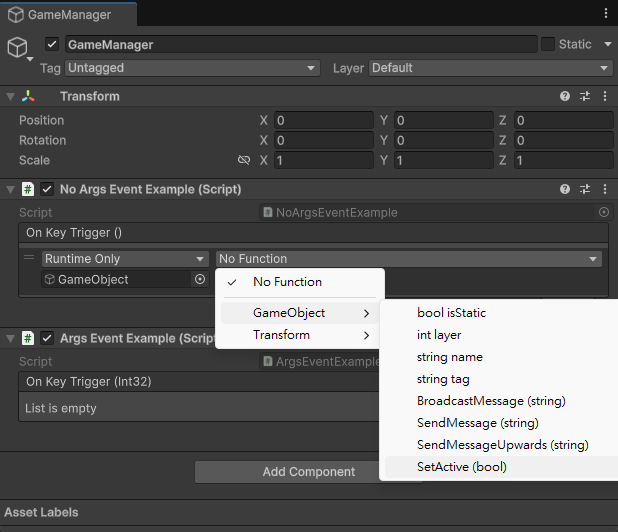Open the Tag dropdown showing Untagged
618x532 pixels.
[192, 68]
